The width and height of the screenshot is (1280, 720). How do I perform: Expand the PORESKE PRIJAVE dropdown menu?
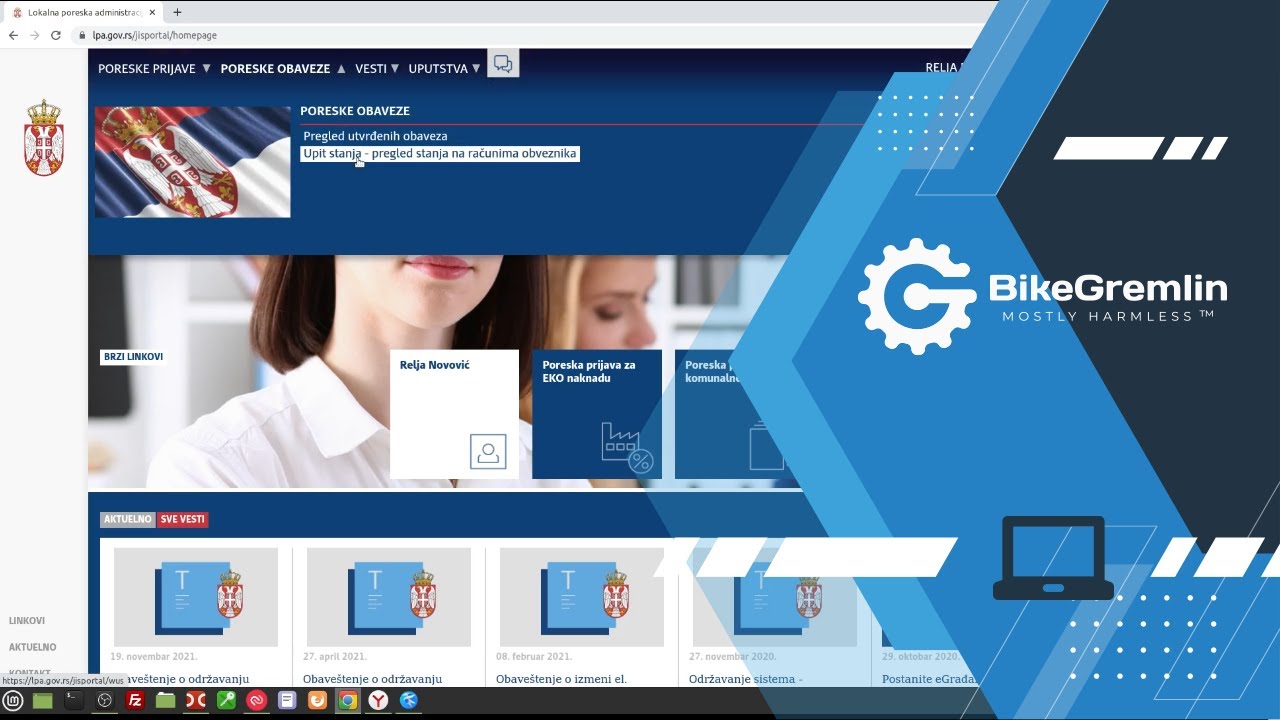pyautogui.click(x=154, y=69)
